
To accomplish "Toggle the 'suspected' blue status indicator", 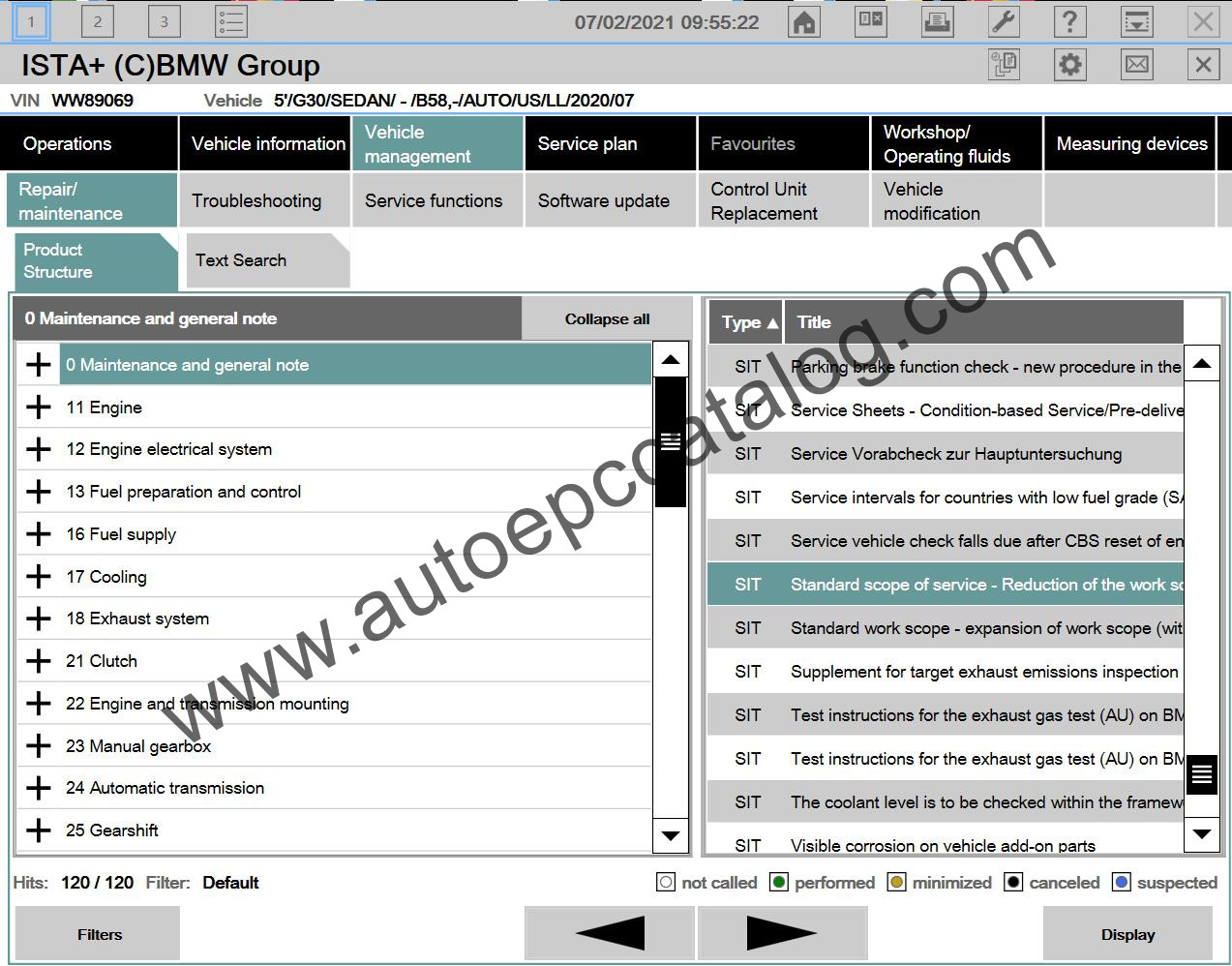I will pos(1121,882).
